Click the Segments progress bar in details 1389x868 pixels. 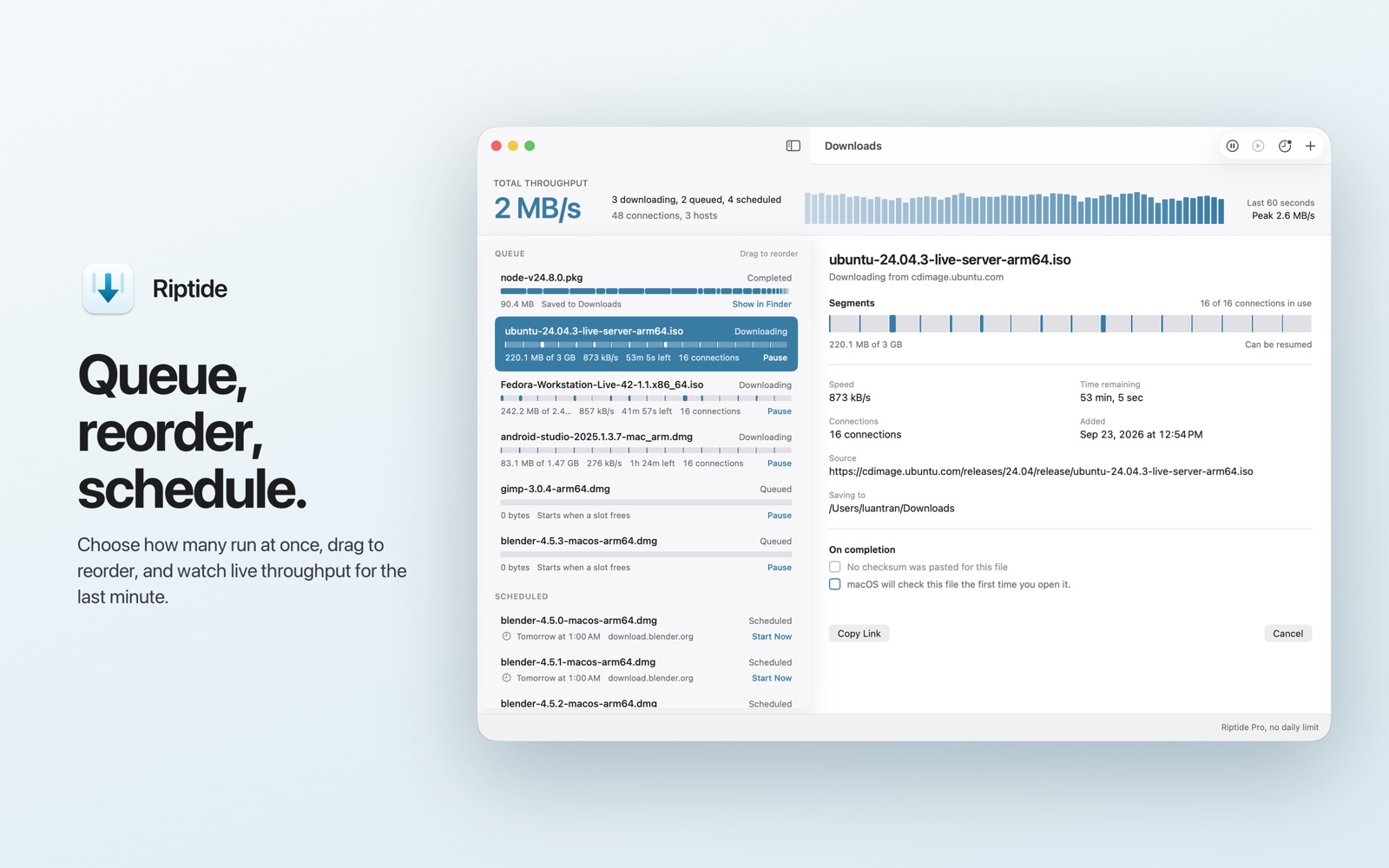(1070, 324)
